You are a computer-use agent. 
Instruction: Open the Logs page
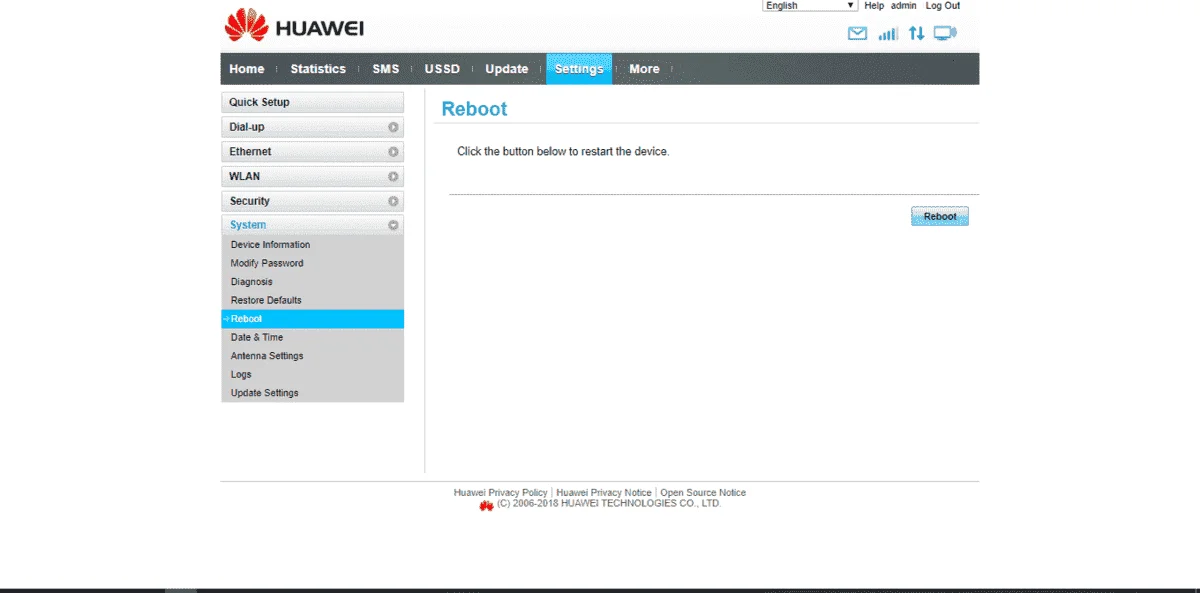[x=241, y=374]
